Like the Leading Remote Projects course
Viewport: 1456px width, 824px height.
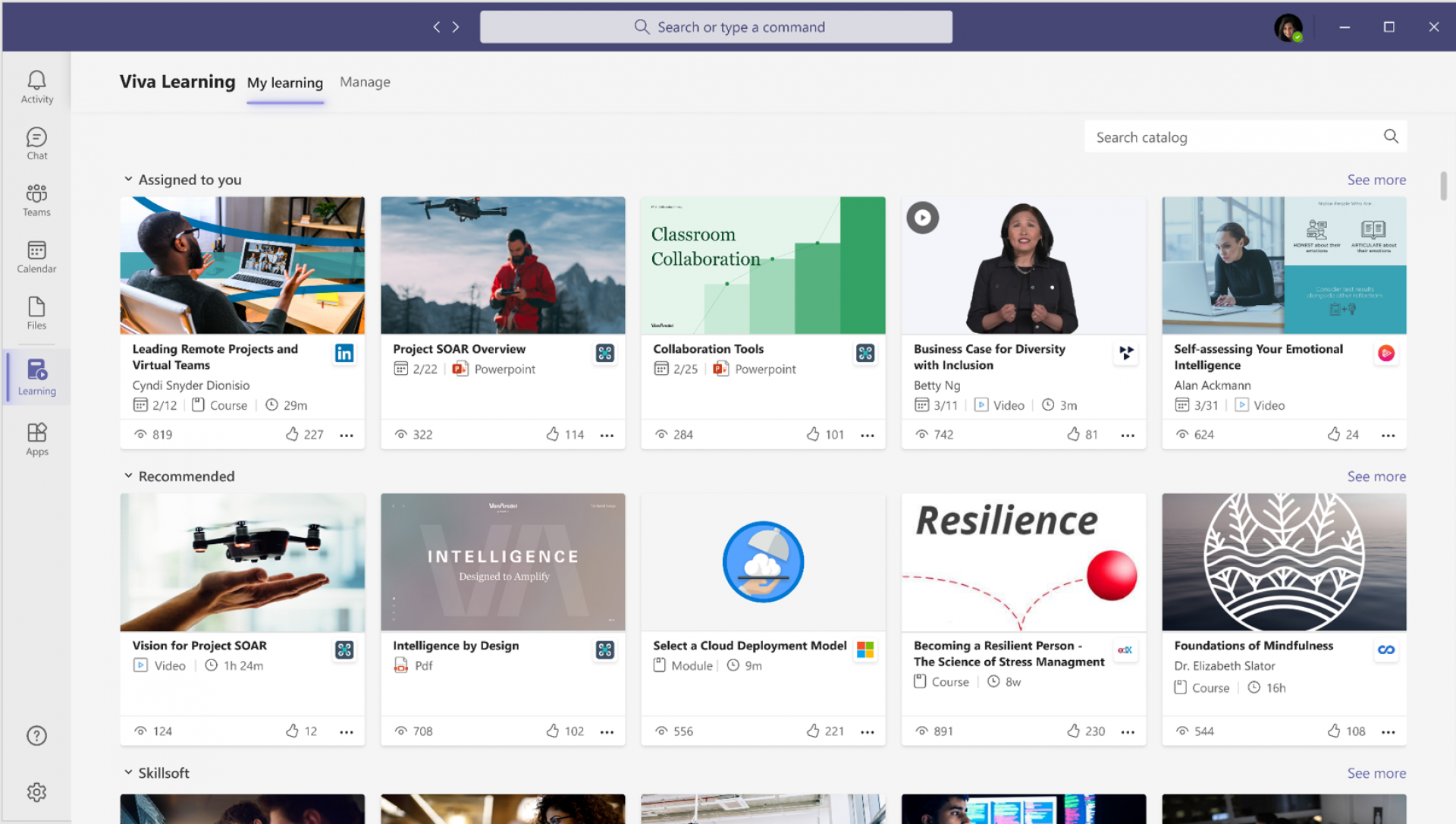[292, 434]
